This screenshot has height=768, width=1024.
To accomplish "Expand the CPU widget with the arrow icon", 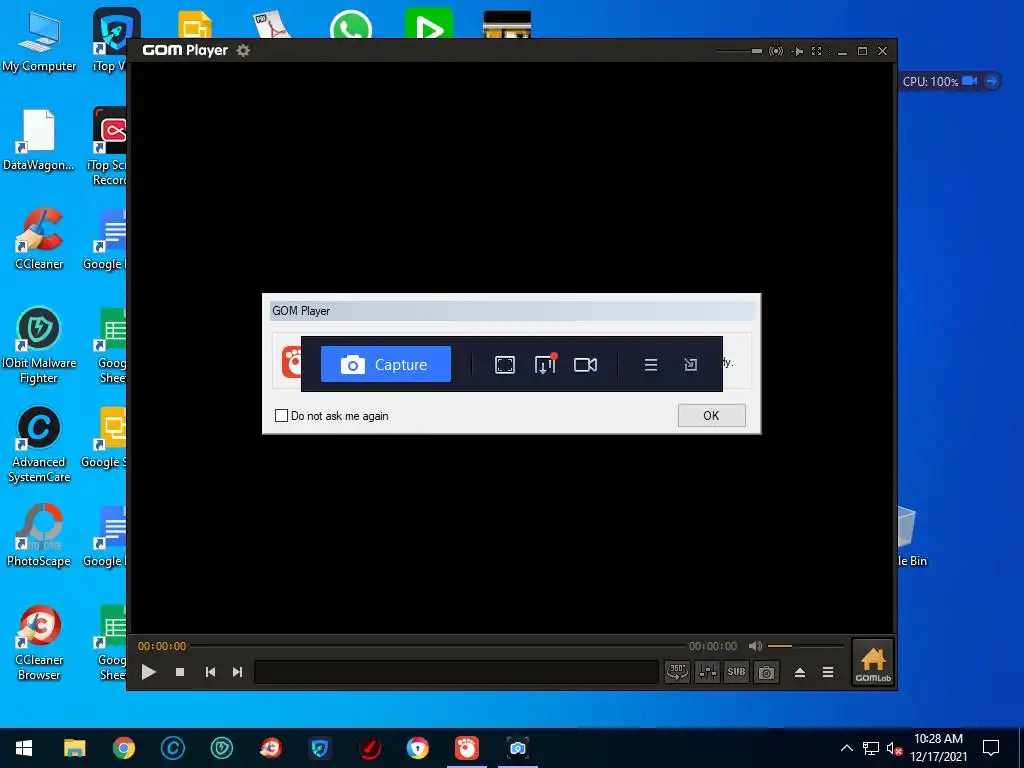I will [x=991, y=81].
